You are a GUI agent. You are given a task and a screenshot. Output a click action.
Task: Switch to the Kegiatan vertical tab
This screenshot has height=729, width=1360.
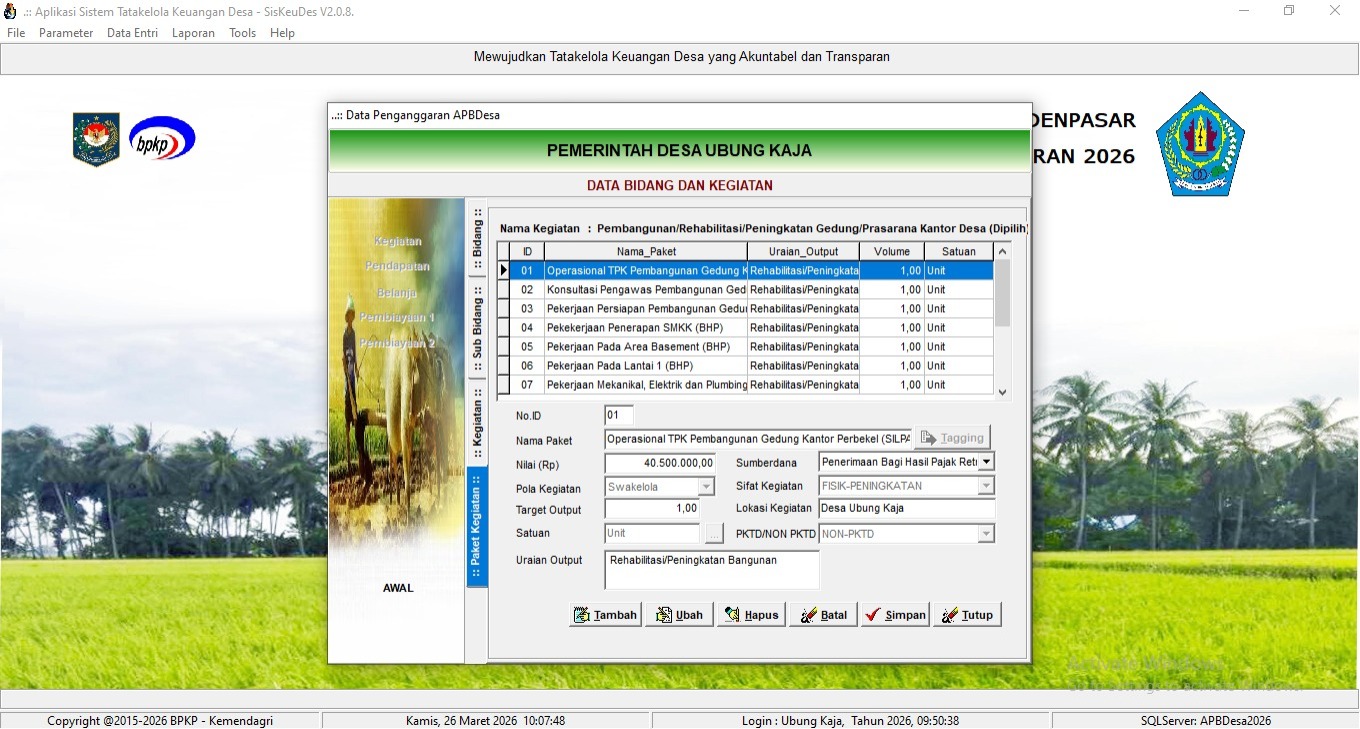click(477, 422)
